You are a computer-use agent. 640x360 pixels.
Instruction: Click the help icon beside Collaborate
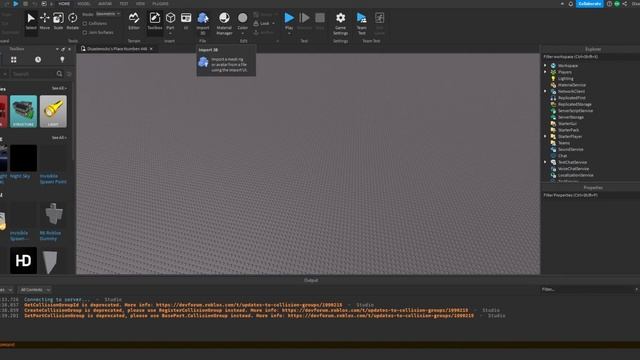coord(609,4)
